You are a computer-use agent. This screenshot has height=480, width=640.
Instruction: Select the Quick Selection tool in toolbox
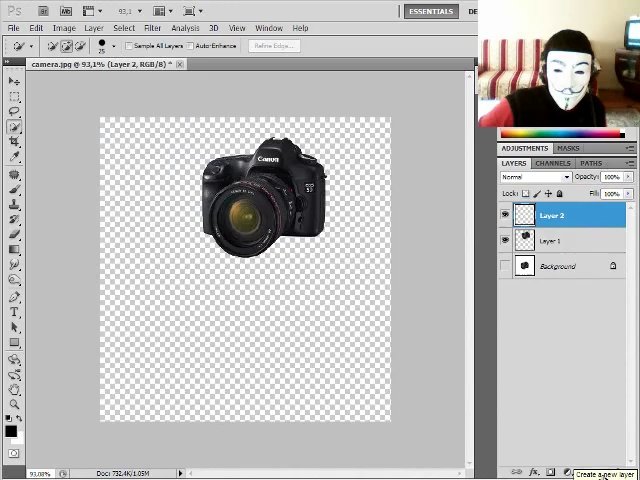14,127
